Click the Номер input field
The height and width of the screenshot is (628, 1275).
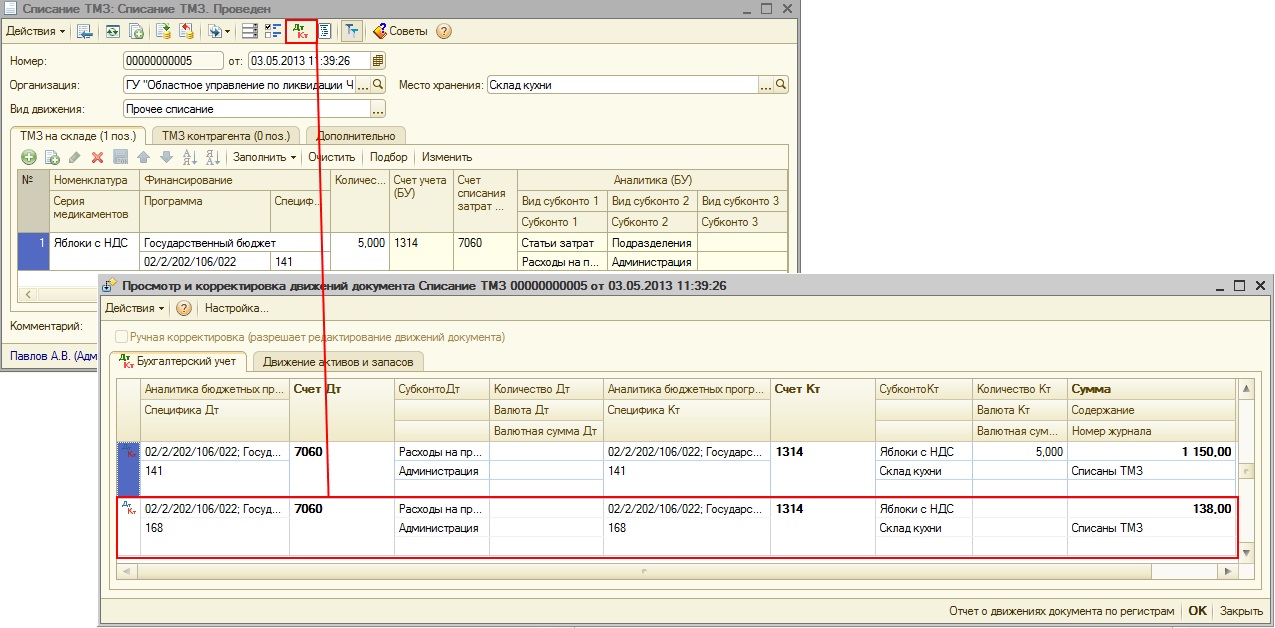[x=172, y=61]
